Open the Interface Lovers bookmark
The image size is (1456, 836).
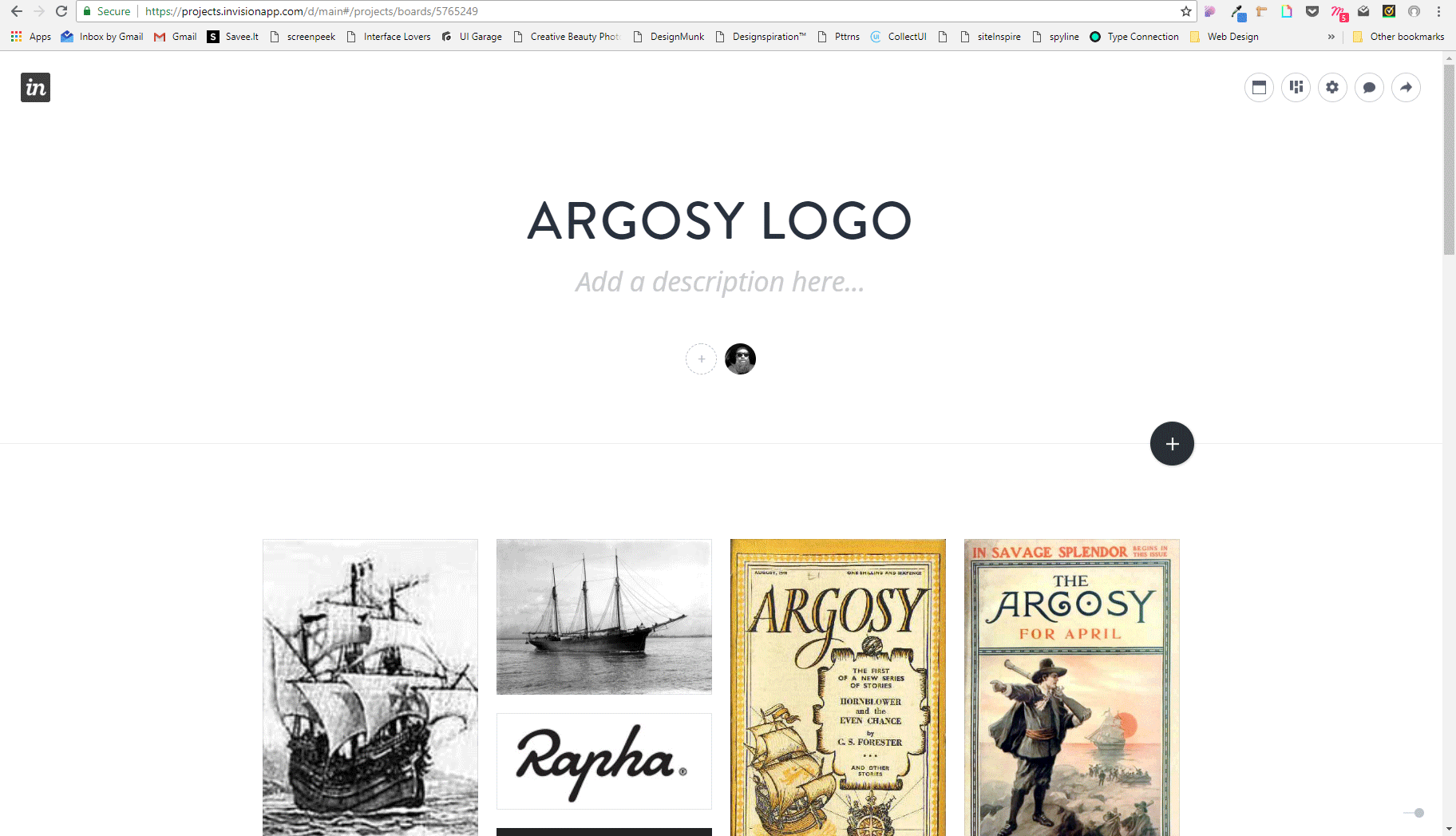tap(389, 37)
